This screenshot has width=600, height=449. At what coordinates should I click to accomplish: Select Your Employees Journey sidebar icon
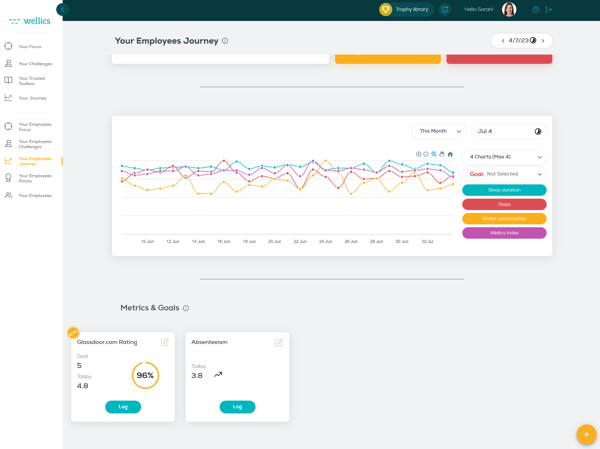[x=8, y=161]
